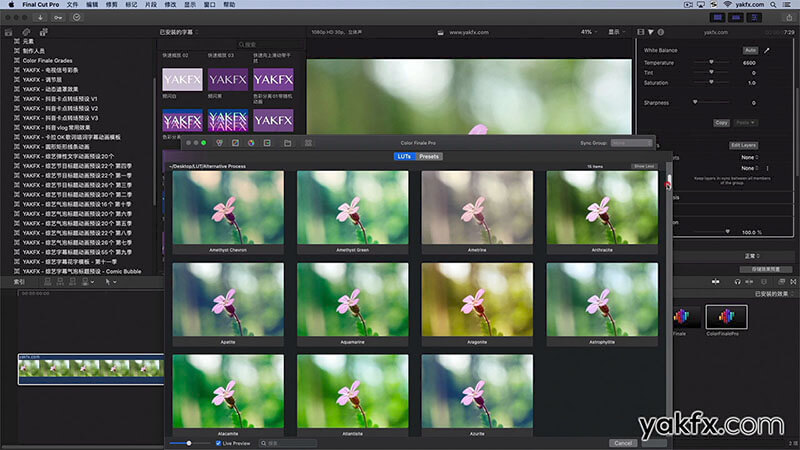Open the Final Cut Pro menu
The width and height of the screenshot is (800, 450).
pos(41,5)
